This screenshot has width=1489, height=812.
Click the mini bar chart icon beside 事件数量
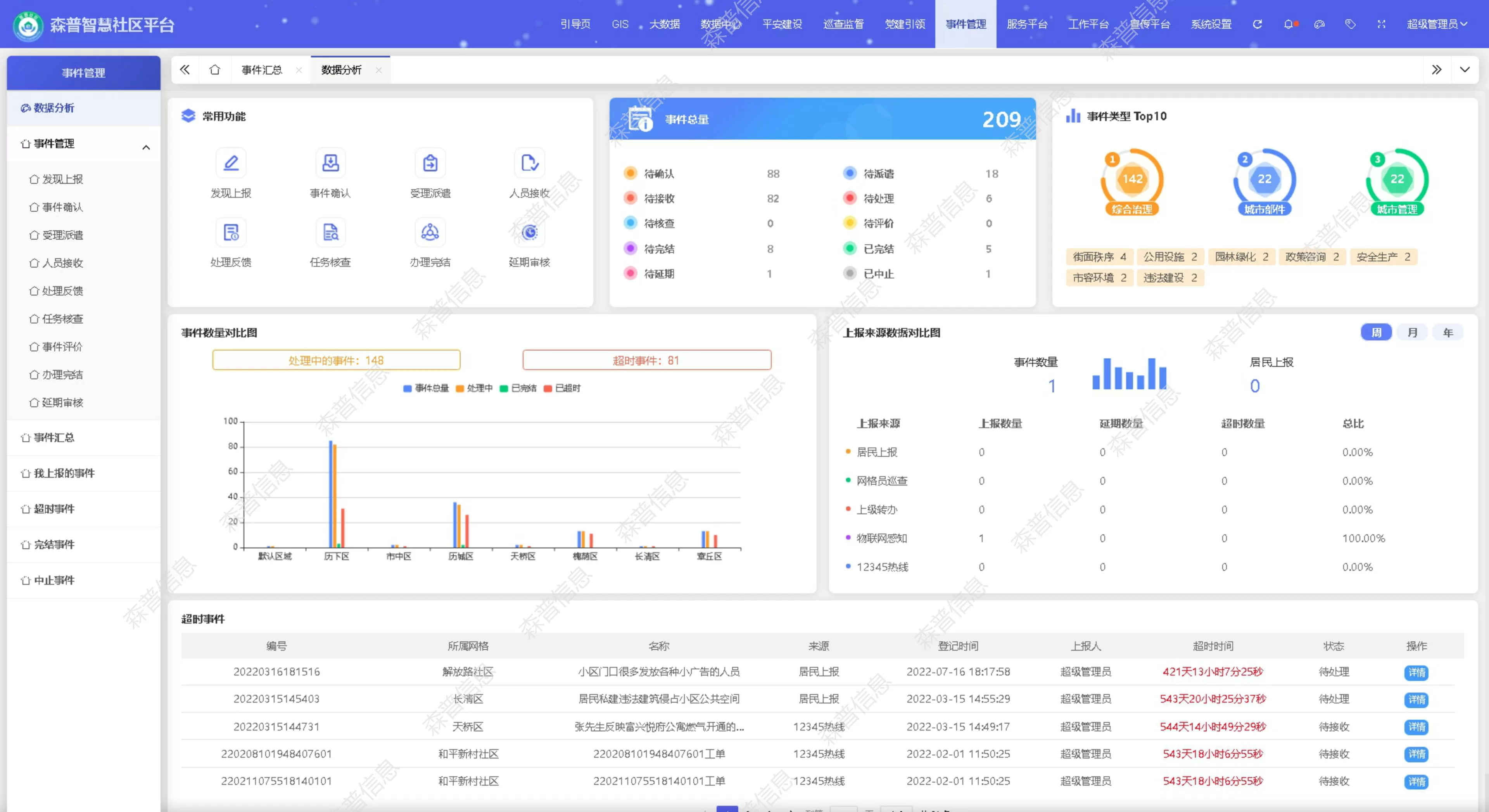(x=1129, y=373)
